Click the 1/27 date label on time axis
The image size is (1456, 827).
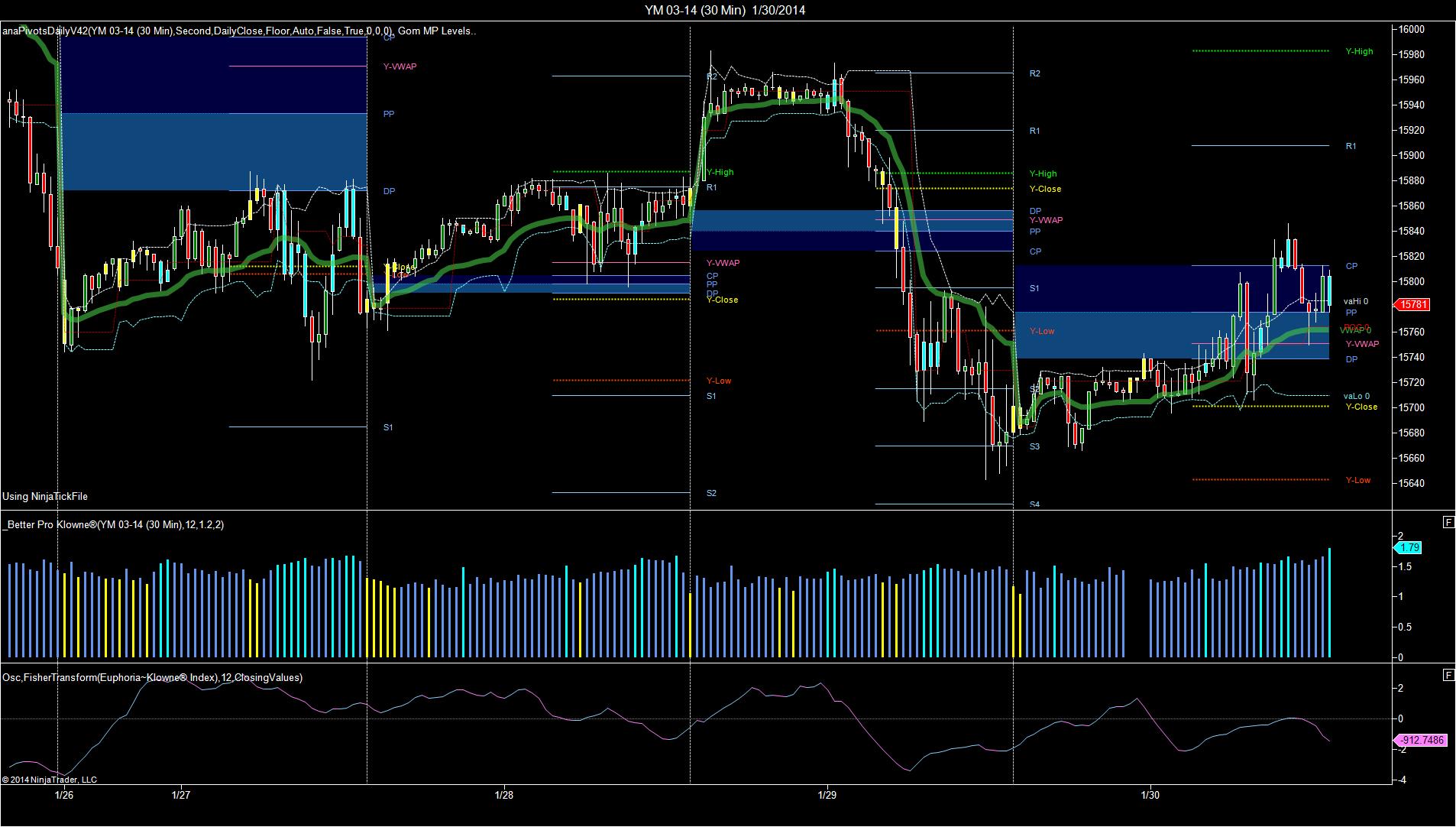click(181, 796)
